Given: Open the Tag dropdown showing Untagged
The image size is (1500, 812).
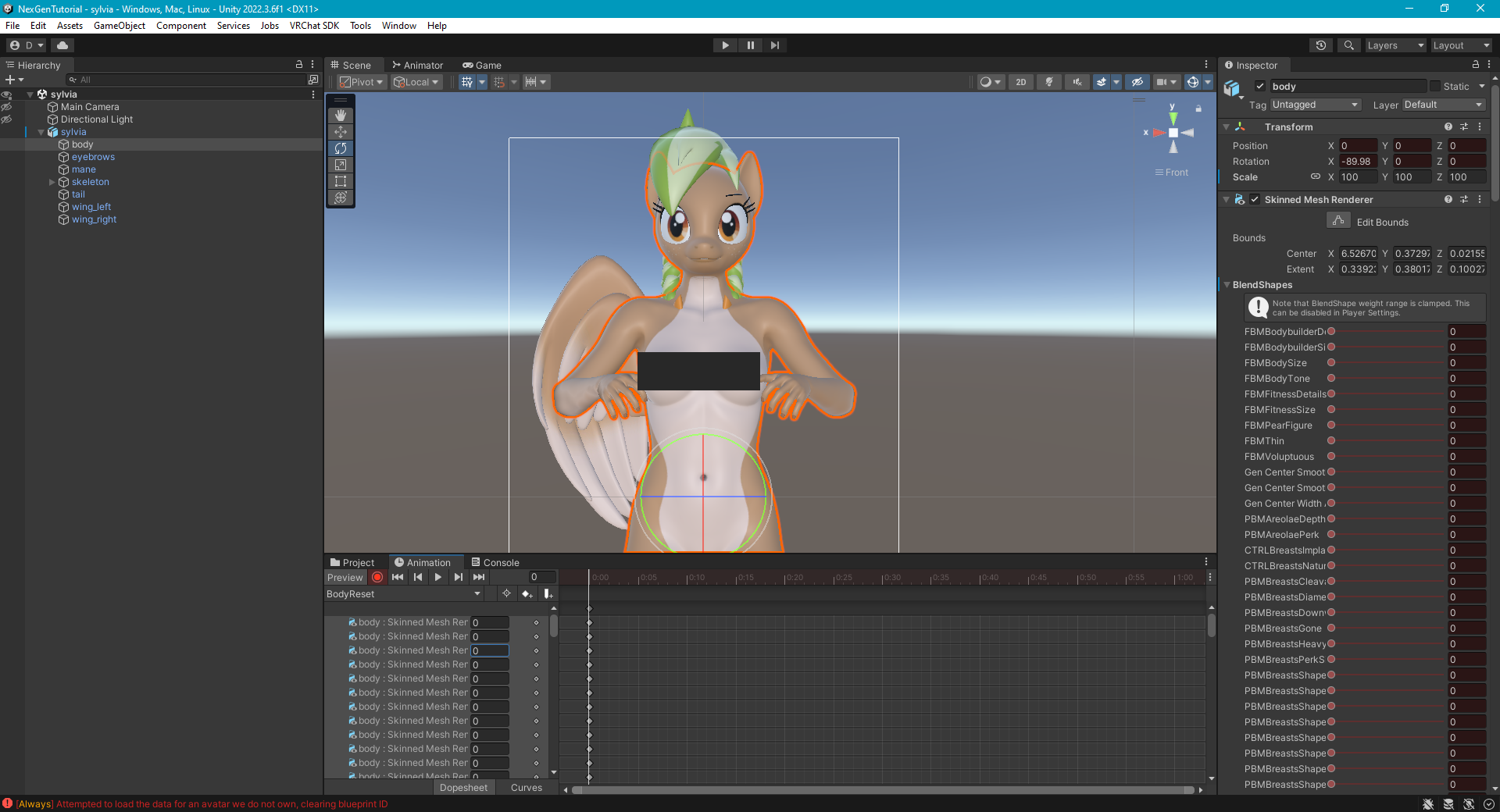Looking at the screenshot, I should point(1316,105).
